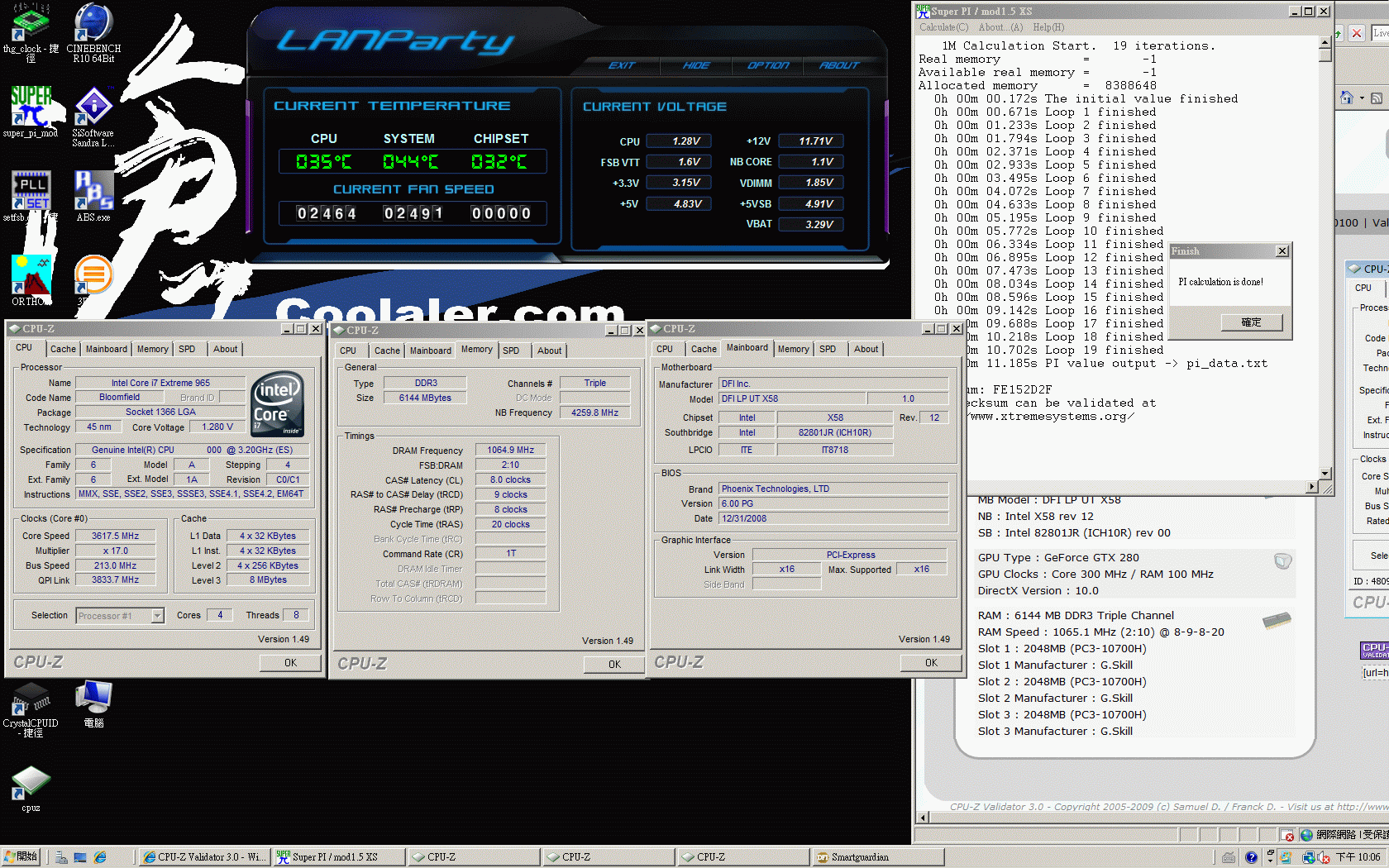Open About tab in Mainboard CPU-Z window
Screen dimensions: 1389x868
pos(866,349)
